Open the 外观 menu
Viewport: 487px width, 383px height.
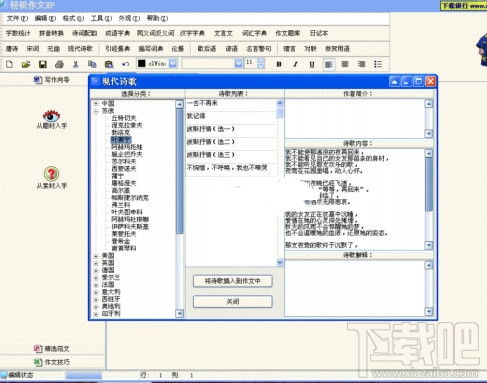[x=129, y=18]
